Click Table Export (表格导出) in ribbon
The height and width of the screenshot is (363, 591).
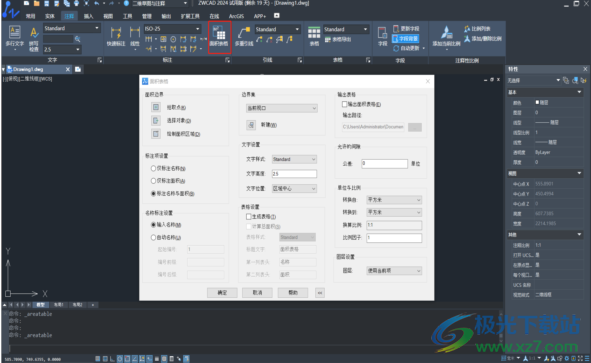[x=338, y=40]
